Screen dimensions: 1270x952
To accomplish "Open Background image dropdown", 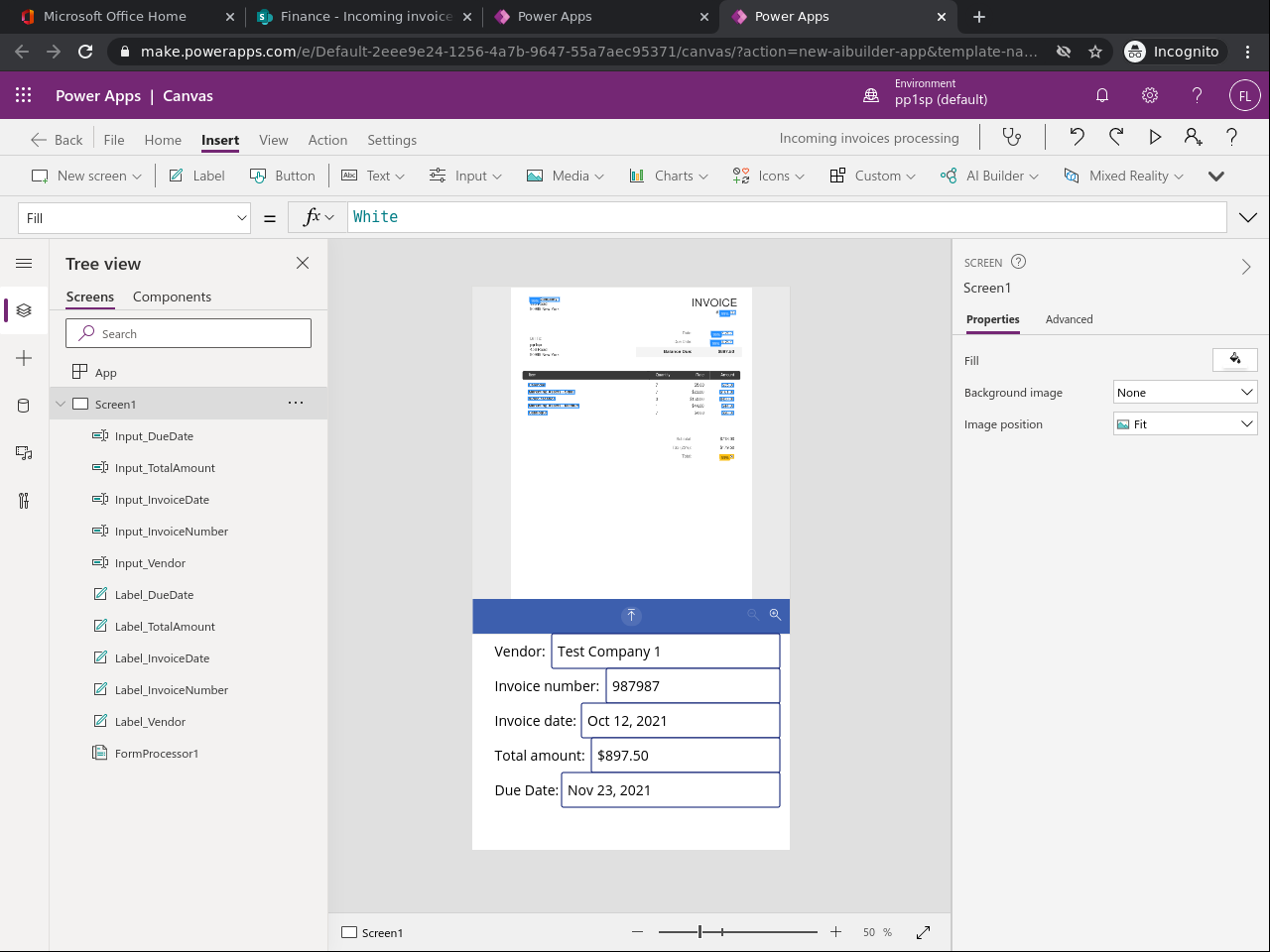I will [x=1186, y=393].
